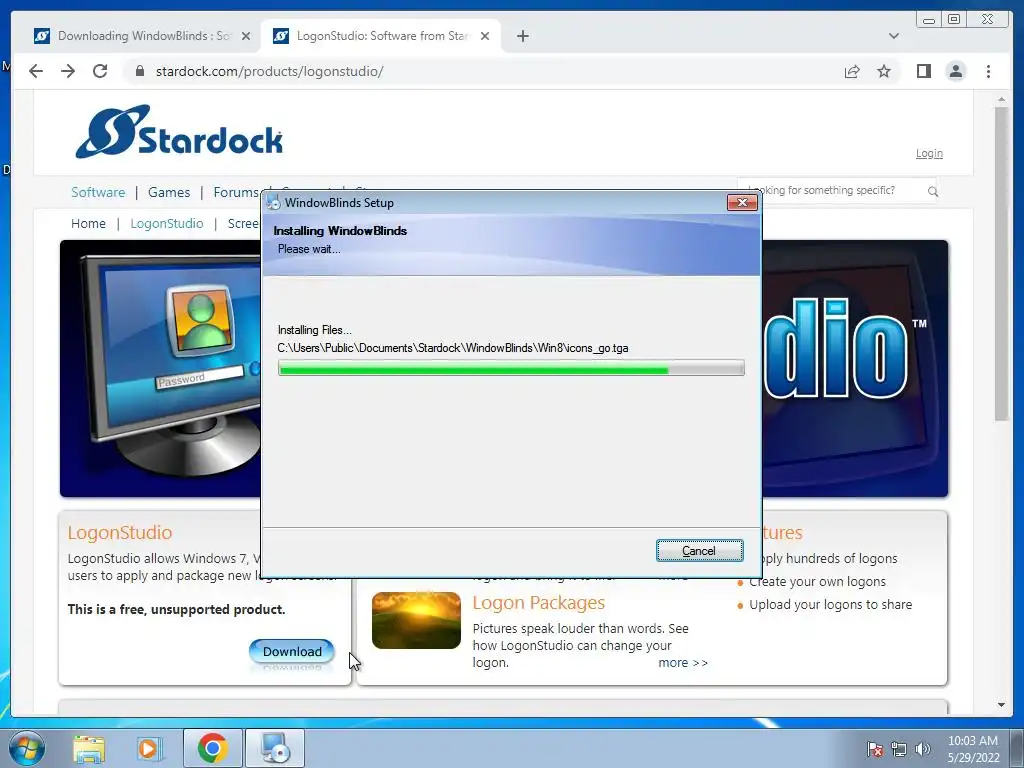Click the Stardock logo
The height and width of the screenshot is (768, 1024).
click(179, 131)
